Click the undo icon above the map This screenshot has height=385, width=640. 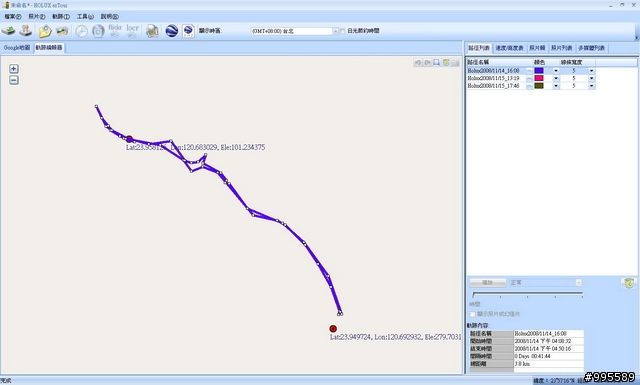[418, 62]
